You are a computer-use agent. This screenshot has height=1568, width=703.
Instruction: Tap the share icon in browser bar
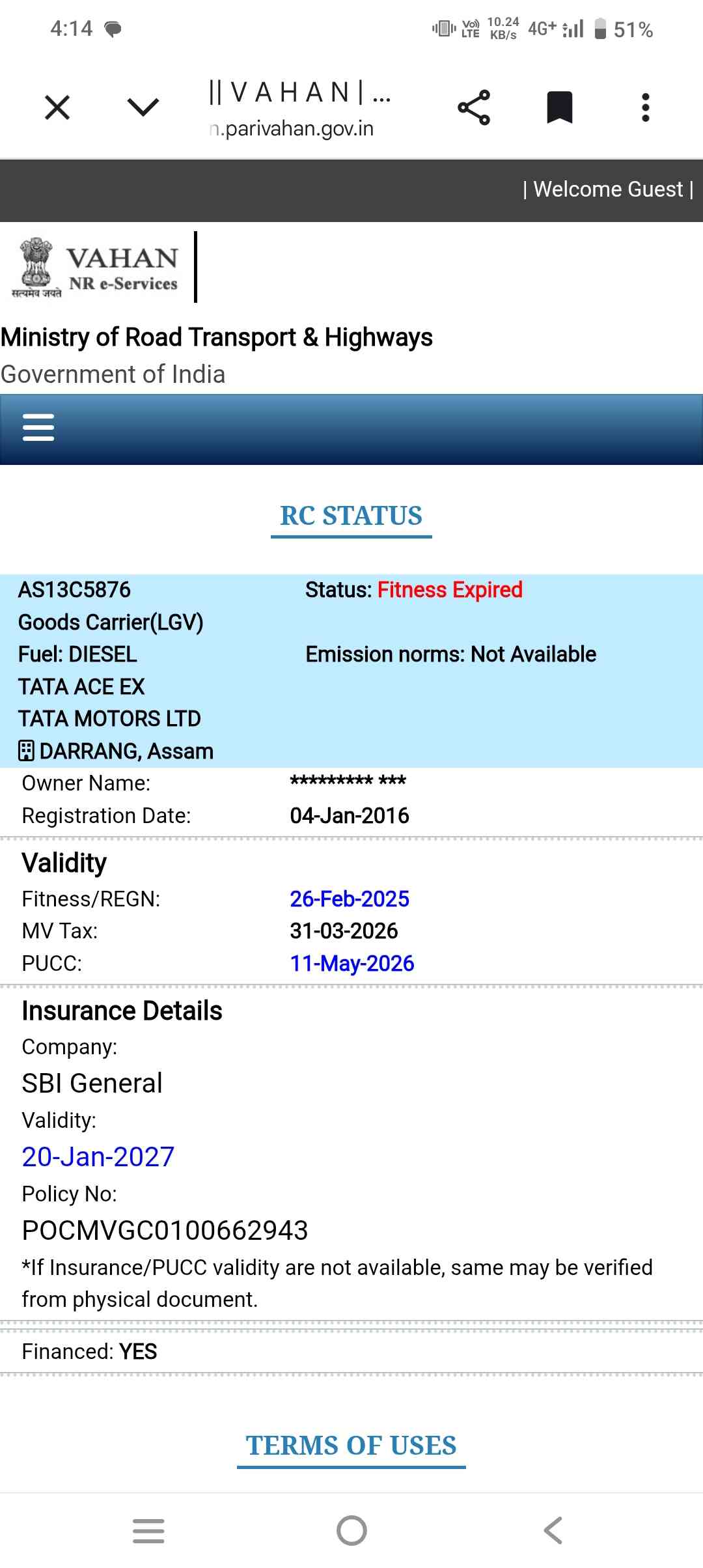474,107
